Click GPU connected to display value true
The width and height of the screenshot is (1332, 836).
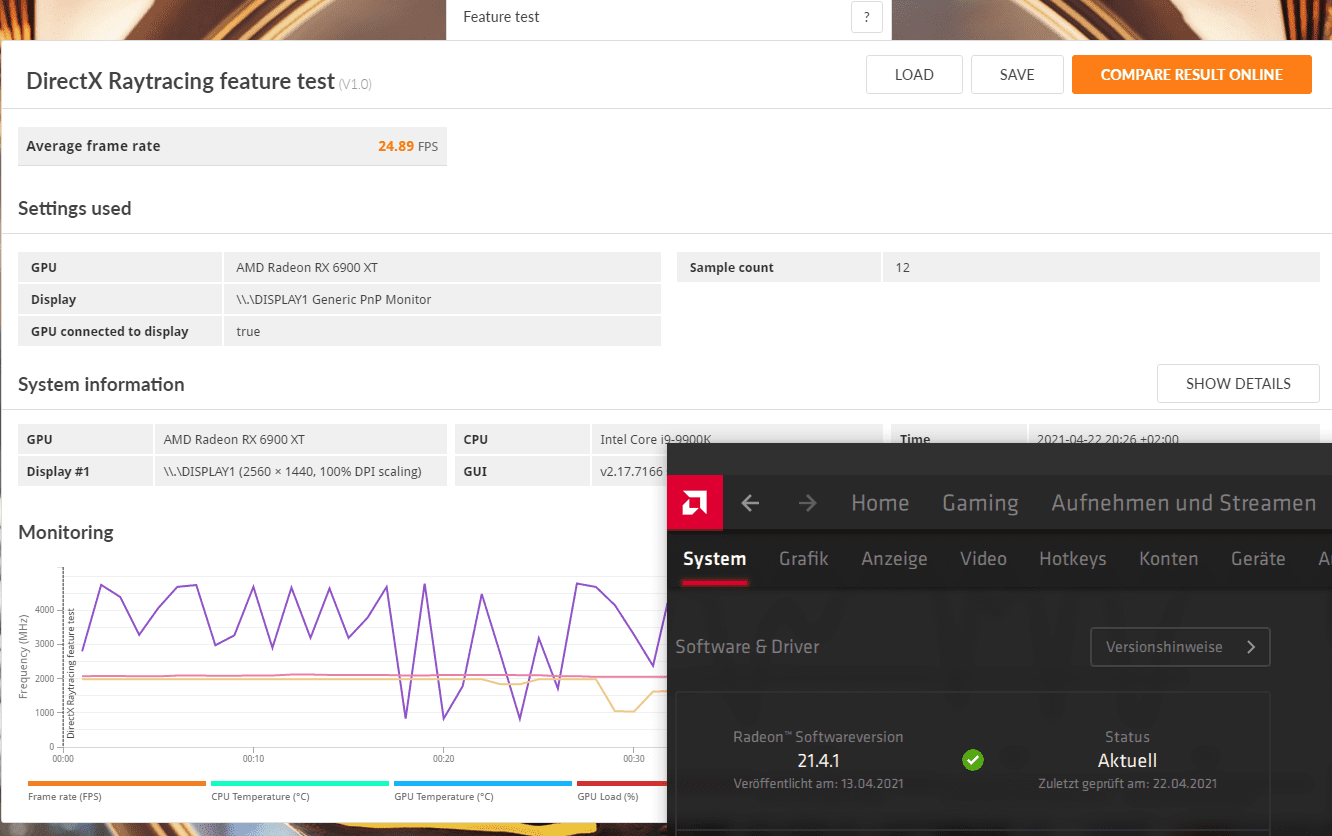248,331
